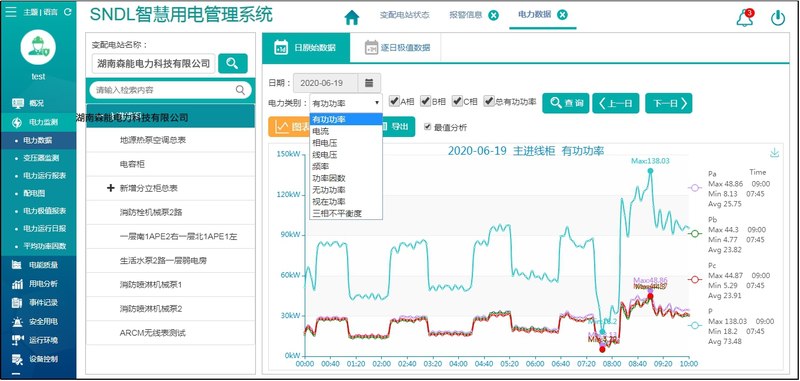The width and height of the screenshot is (800, 381).
Task: Click the 查询 query button
Action: [565, 103]
